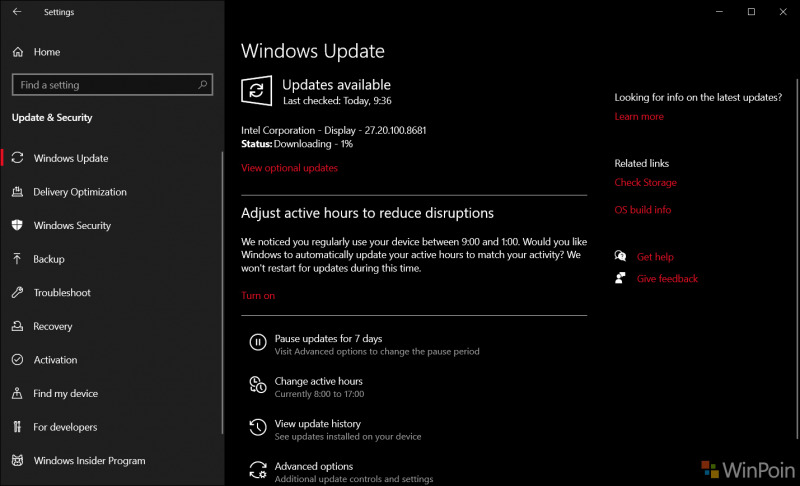Open the Learn more link

[x=639, y=116]
